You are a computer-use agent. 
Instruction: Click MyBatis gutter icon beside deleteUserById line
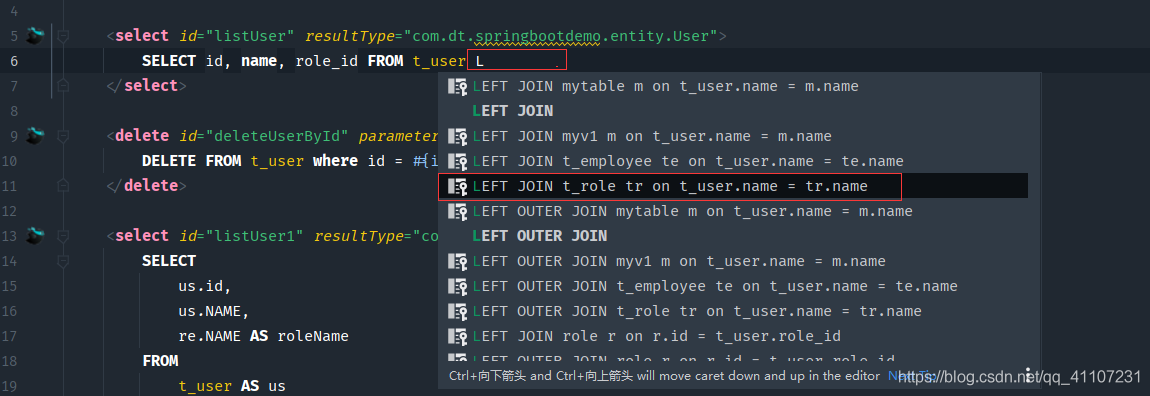(x=36, y=136)
